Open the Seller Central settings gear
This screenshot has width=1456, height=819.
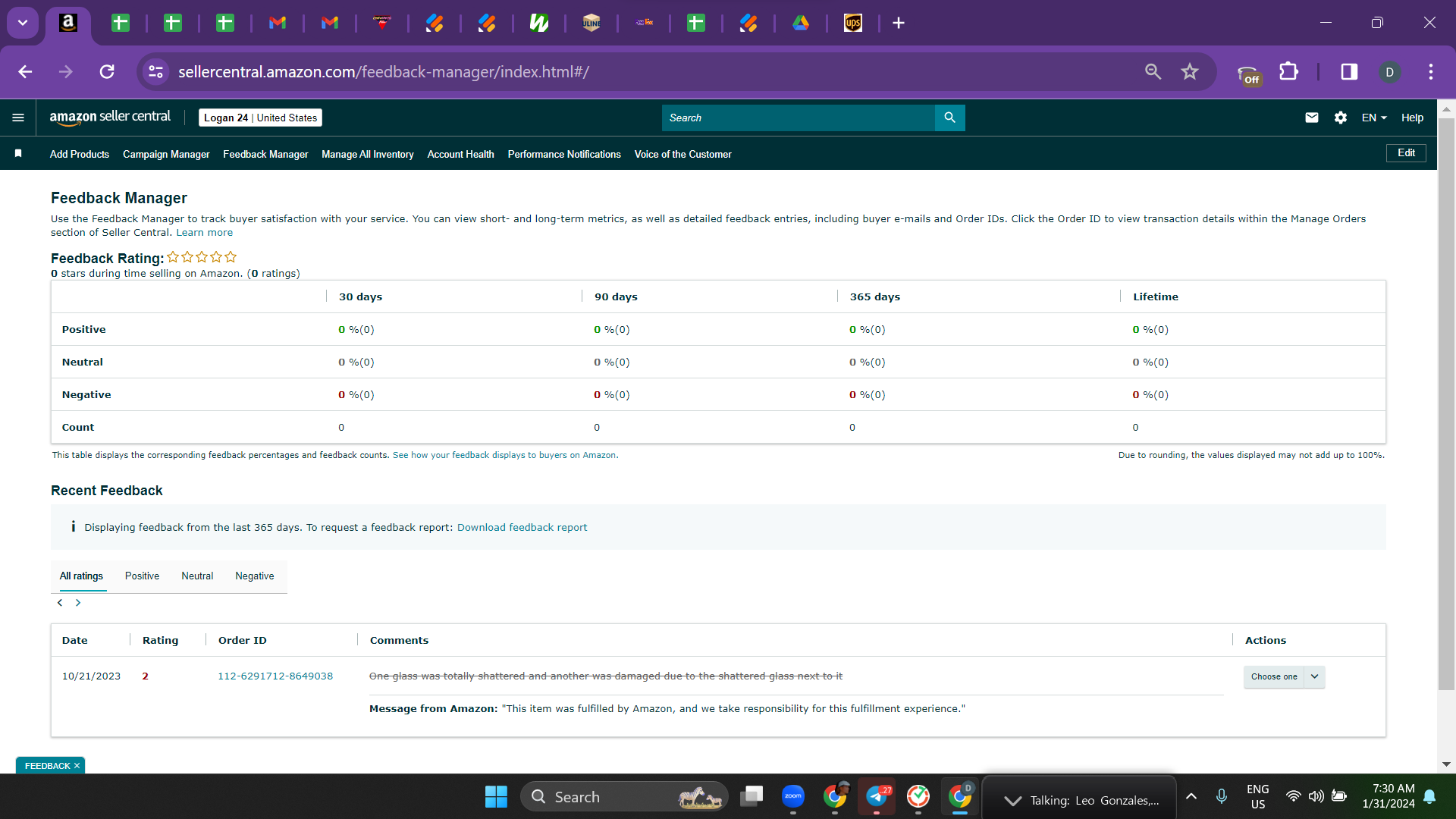click(1340, 118)
